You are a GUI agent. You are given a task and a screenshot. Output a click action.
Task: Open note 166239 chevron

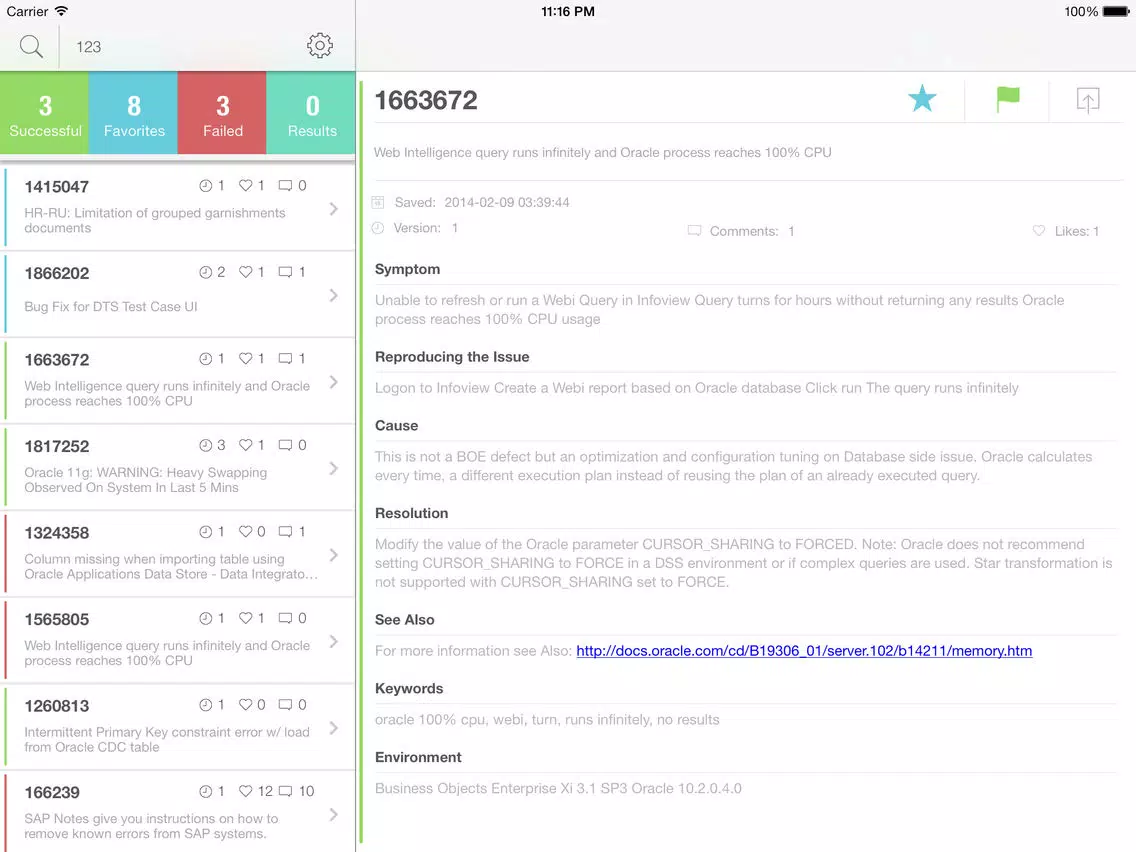(x=333, y=814)
